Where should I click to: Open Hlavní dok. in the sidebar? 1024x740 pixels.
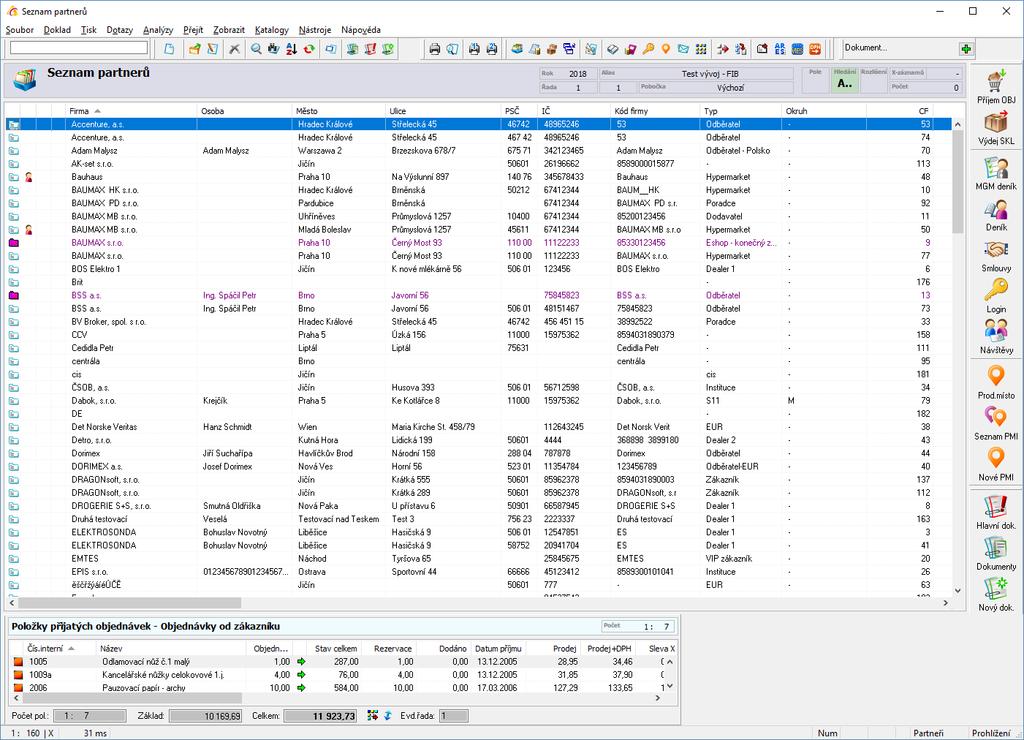pos(996,512)
